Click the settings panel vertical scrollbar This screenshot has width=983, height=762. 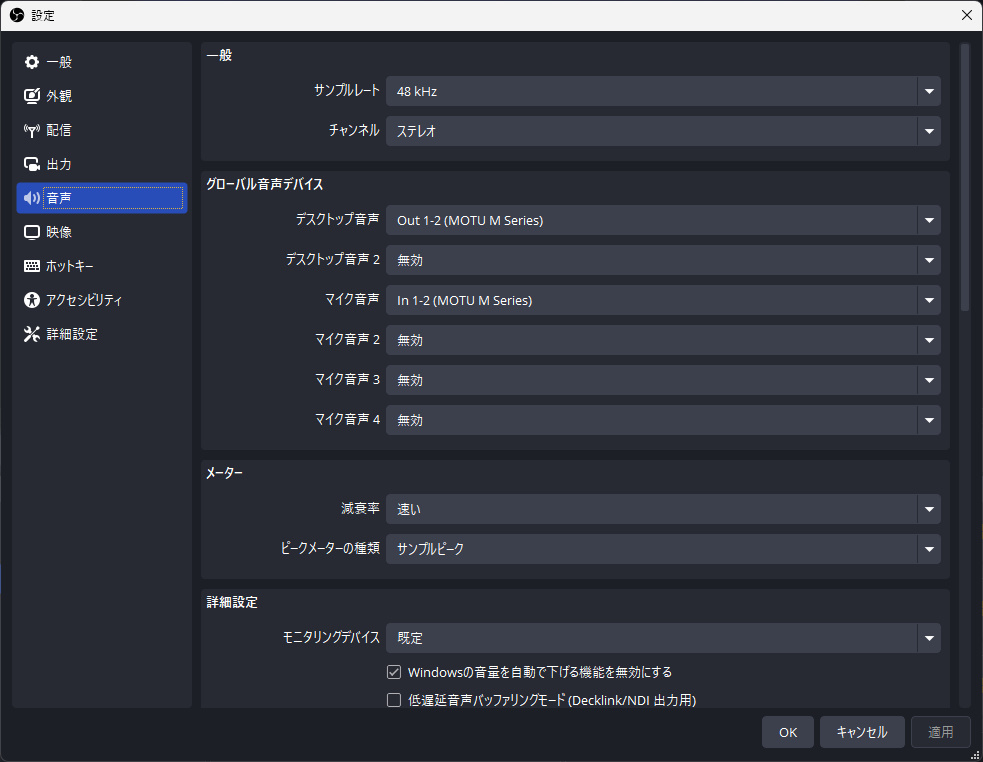click(965, 180)
